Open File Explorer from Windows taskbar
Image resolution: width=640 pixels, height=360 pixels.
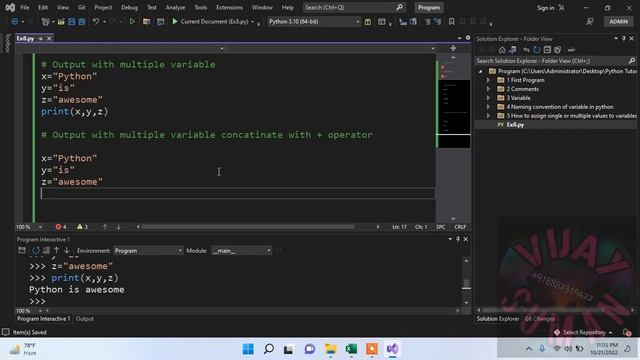[x=330, y=349]
